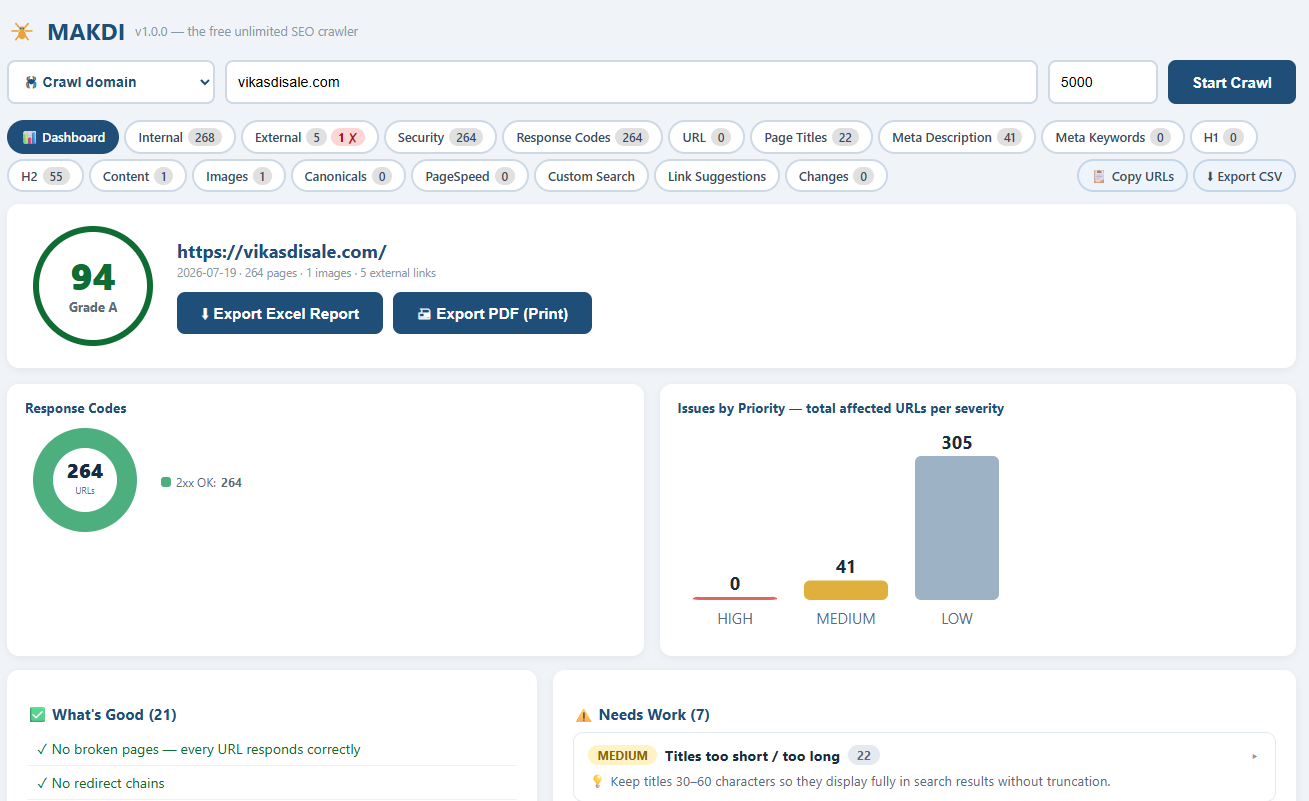Open the Changes tab

(x=836, y=176)
